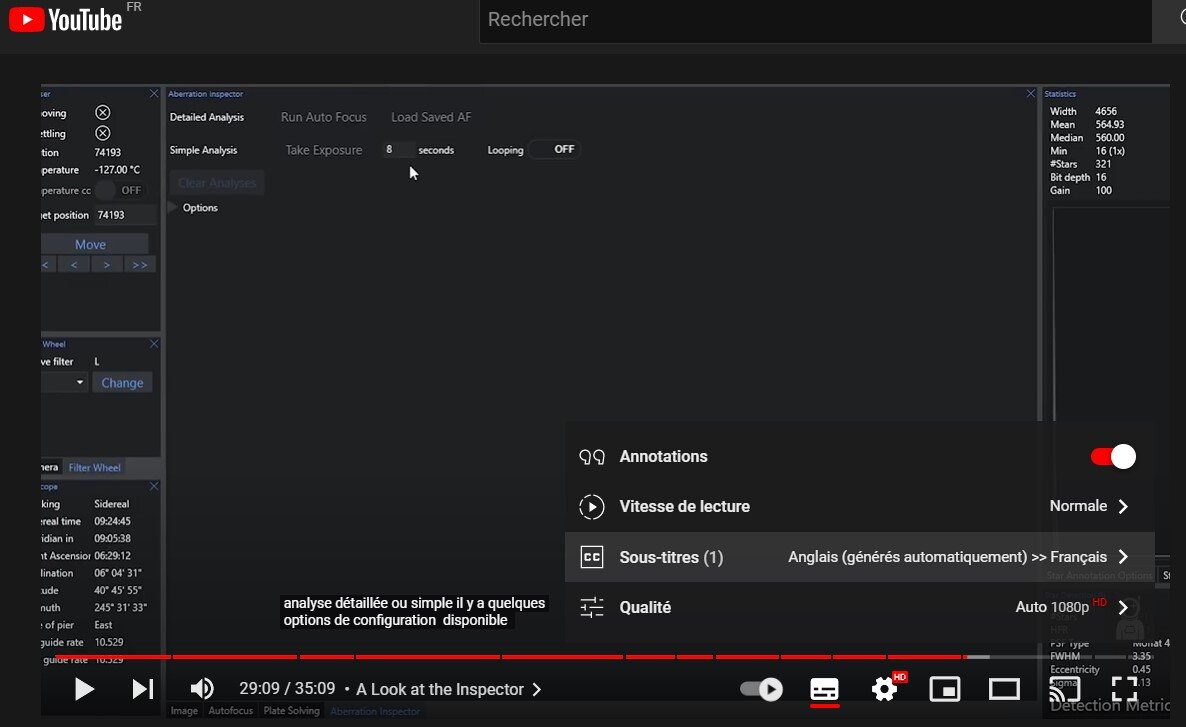
Task: Click the Annotations menu row icon
Action: [x=591, y=456]
